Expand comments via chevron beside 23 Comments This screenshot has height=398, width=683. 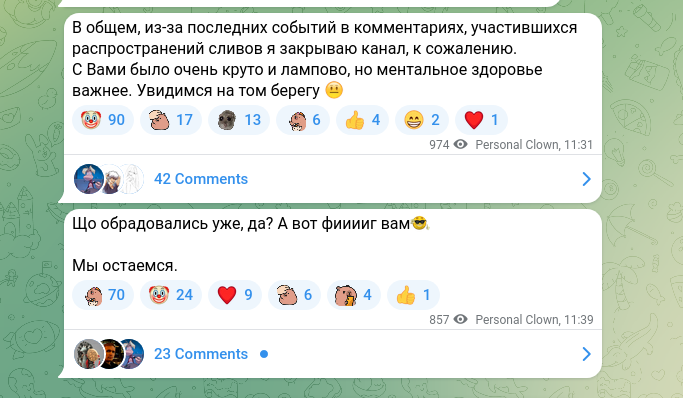(586, 354)
